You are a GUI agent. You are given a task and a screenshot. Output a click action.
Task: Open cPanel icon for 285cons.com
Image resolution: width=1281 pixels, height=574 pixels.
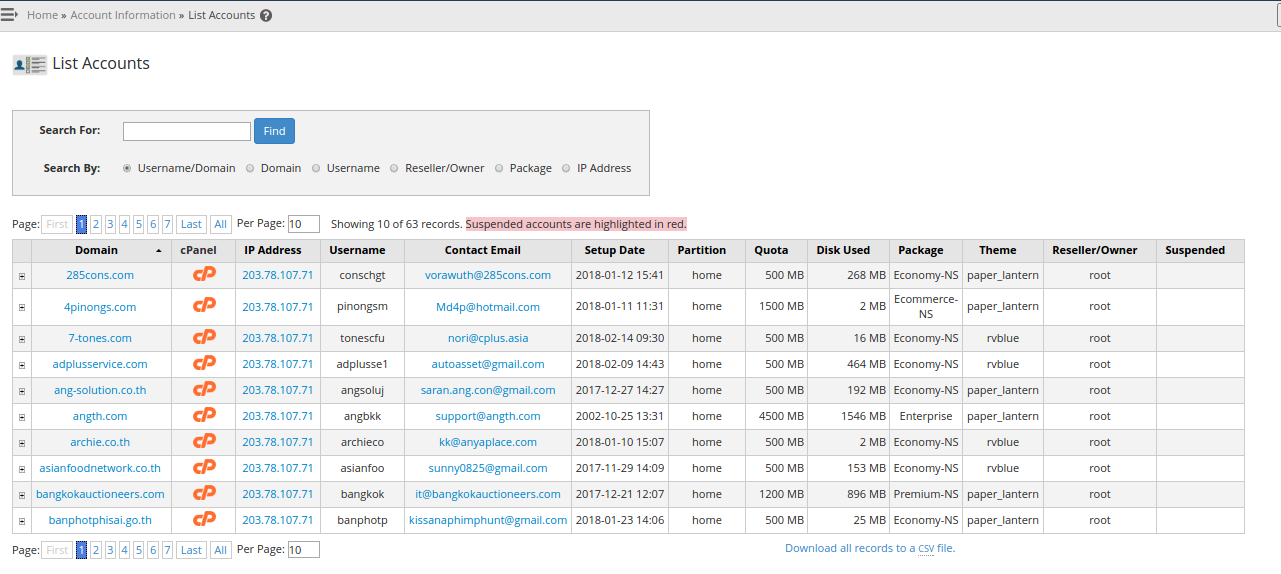[204, 275]
